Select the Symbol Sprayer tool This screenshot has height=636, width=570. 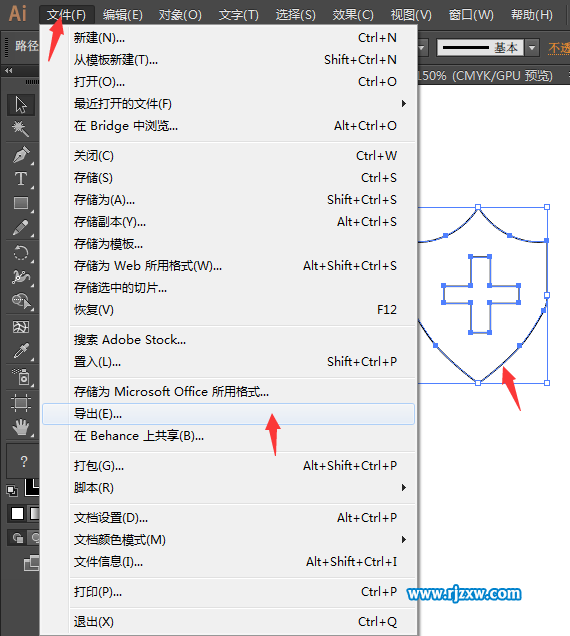[x=21, y=377]
